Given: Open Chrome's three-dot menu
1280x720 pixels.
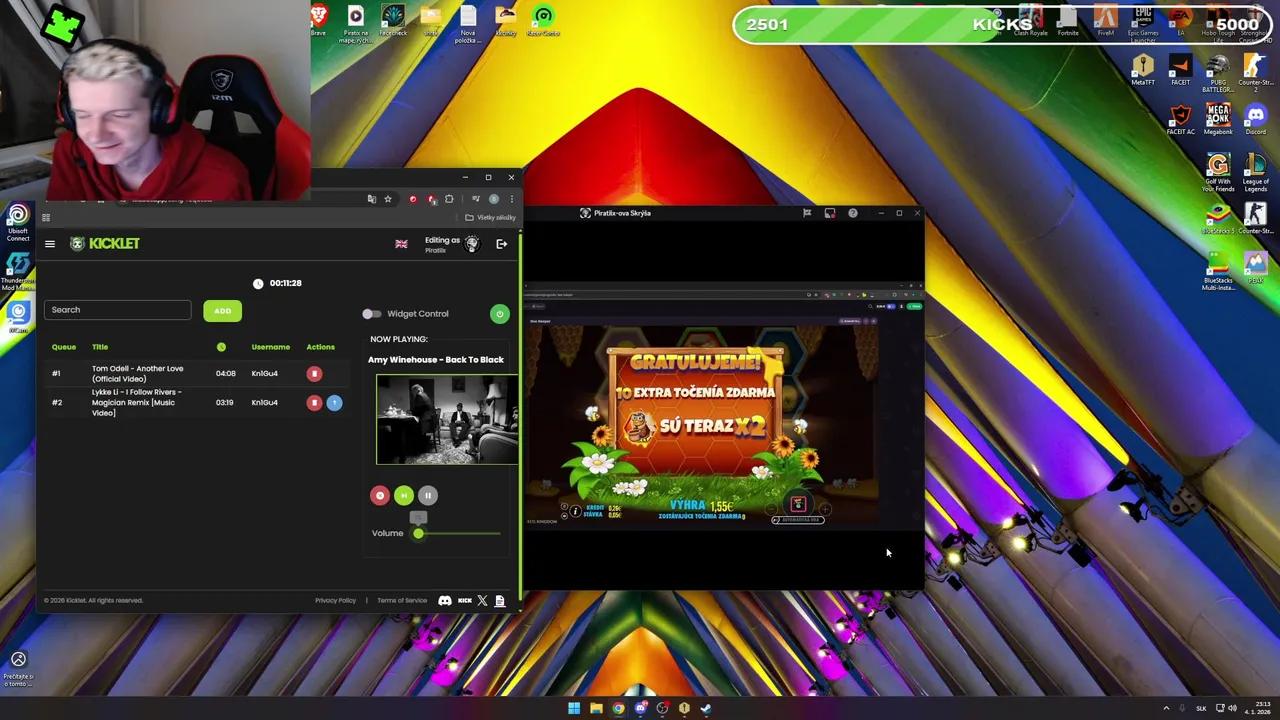Looking at the screenshot, I should click(512, 199).
